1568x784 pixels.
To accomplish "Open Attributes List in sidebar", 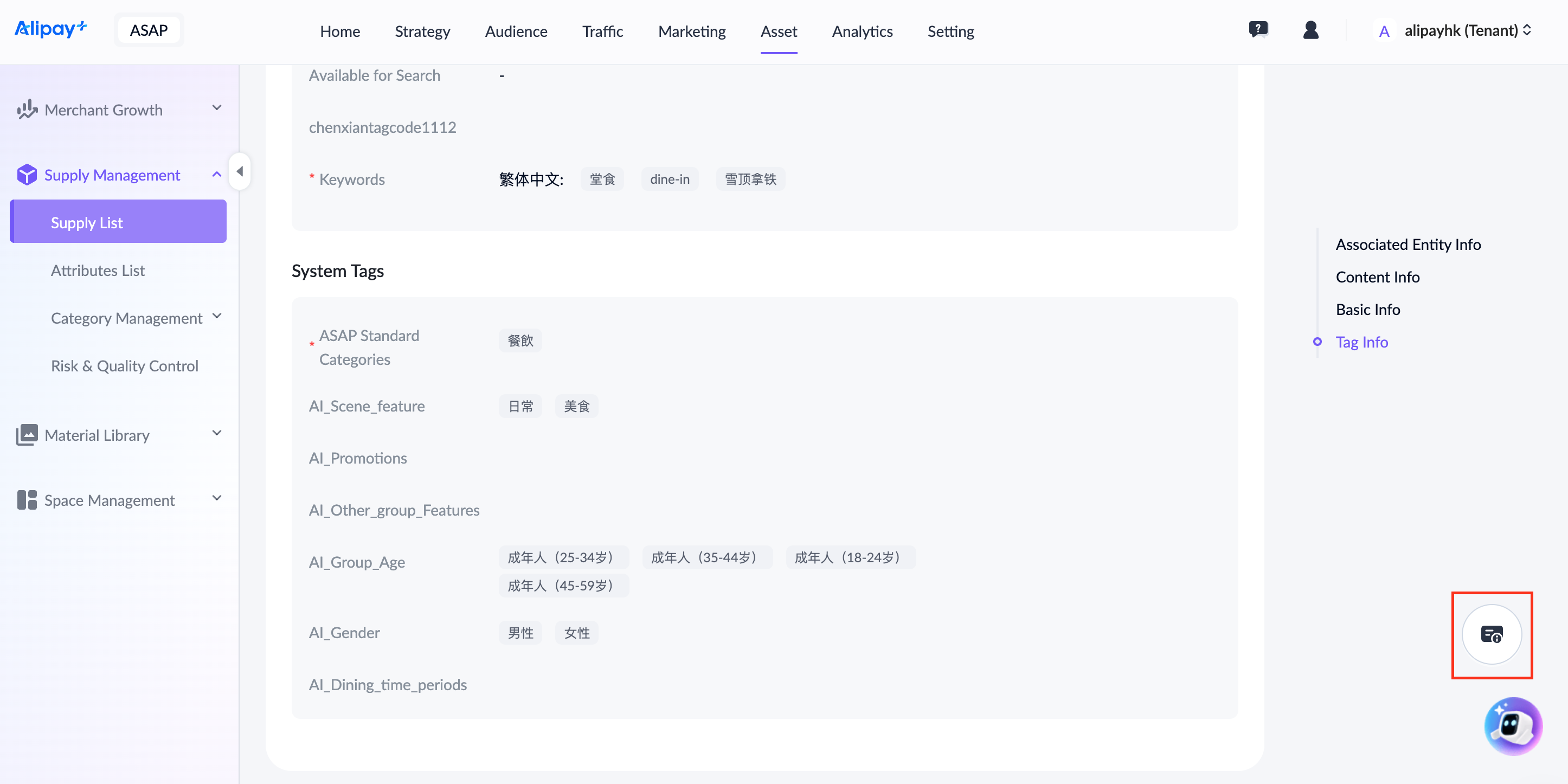I will point(98,270).
